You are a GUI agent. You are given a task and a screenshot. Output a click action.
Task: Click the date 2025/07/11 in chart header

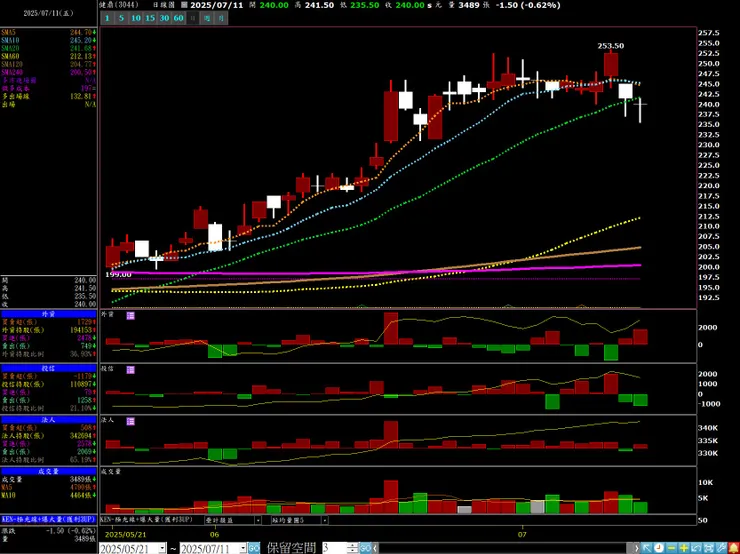coord(215,5)
